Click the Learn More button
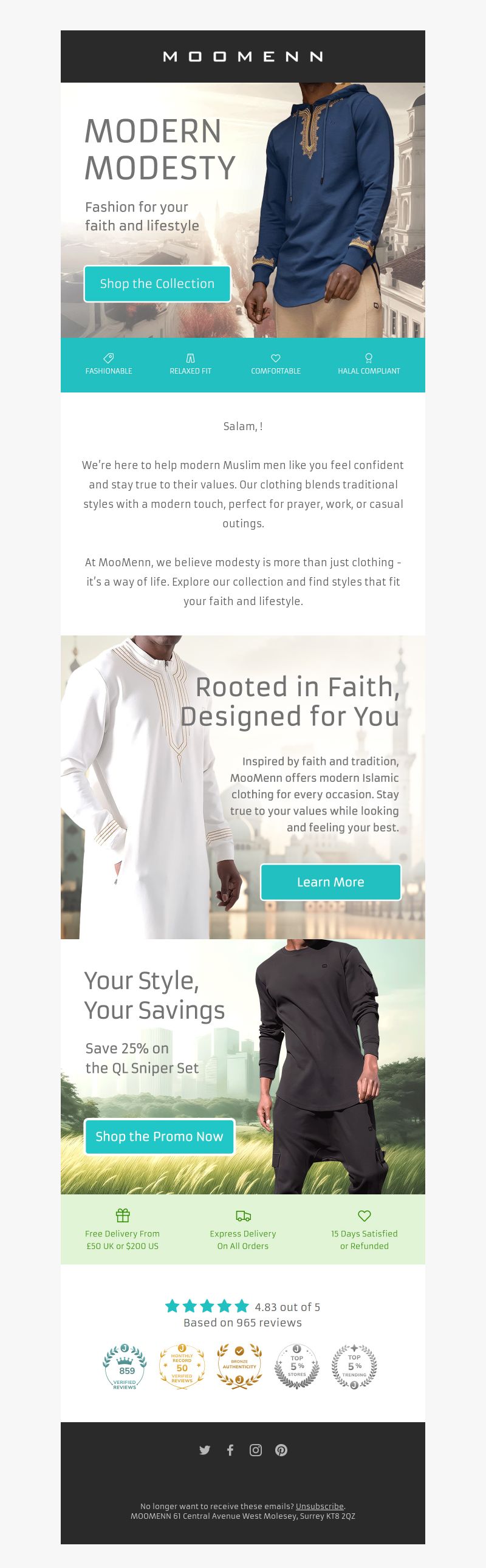 [330, 882]
